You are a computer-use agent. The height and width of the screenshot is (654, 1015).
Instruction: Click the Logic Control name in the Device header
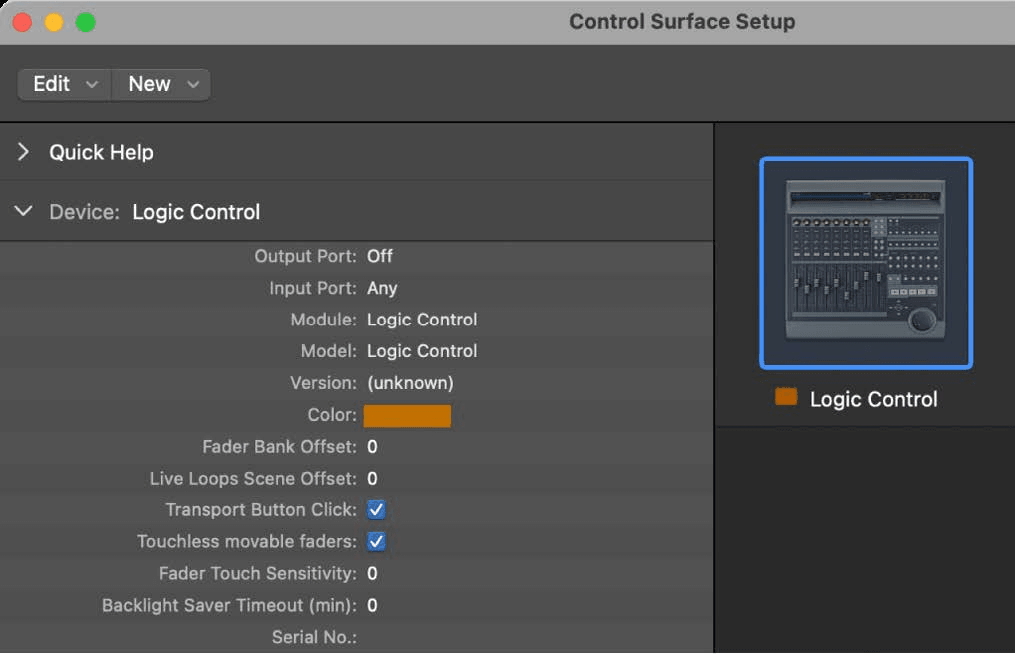[196, 212]
